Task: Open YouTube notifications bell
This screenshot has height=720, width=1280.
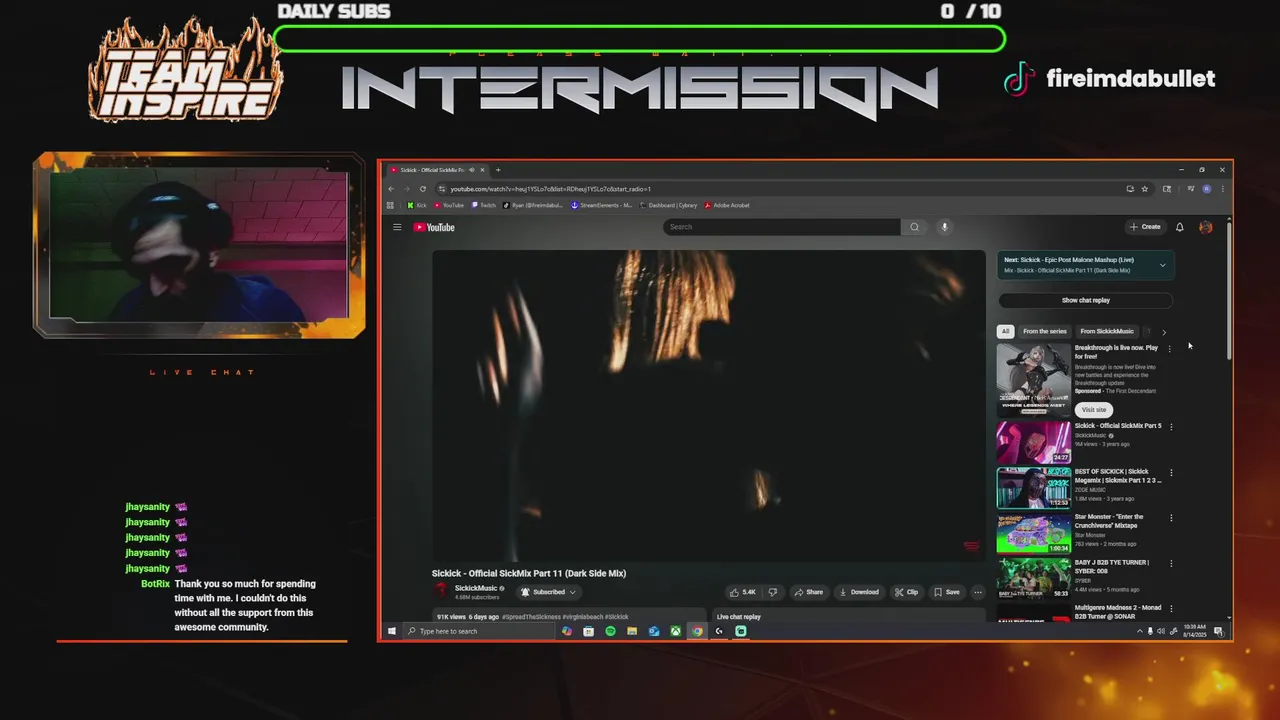Action: point(1180,227)
